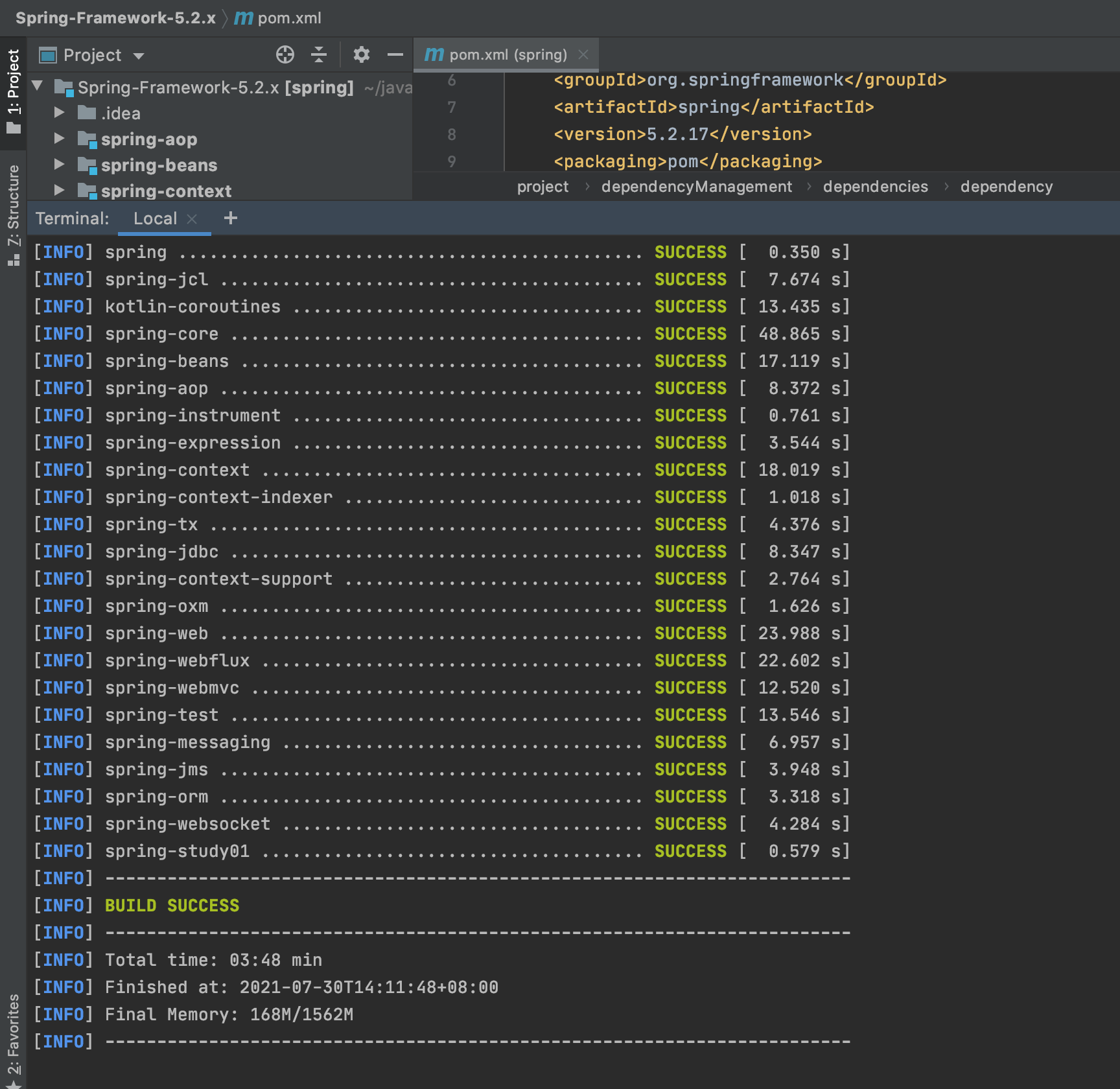The width and height of the screenshot is (1120, 1089).
Task: Click the spring-context module folder icon
Action: 87,191
